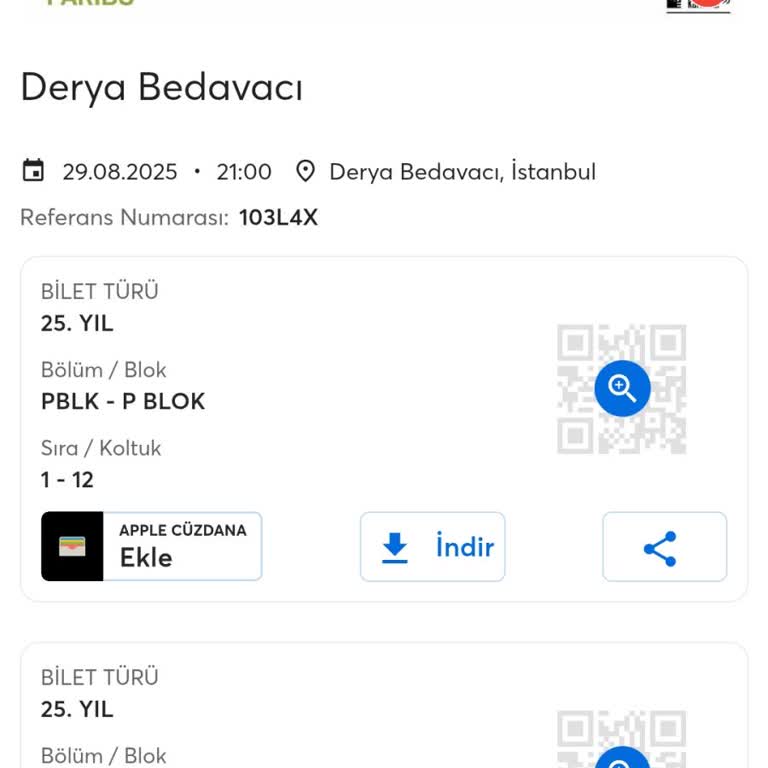The width and height of the screenshot is (768, 768).
Task: Click the venue text Derya Bedavacı, İstanbul
Action: pyautogui.click(x=462, y=172)
